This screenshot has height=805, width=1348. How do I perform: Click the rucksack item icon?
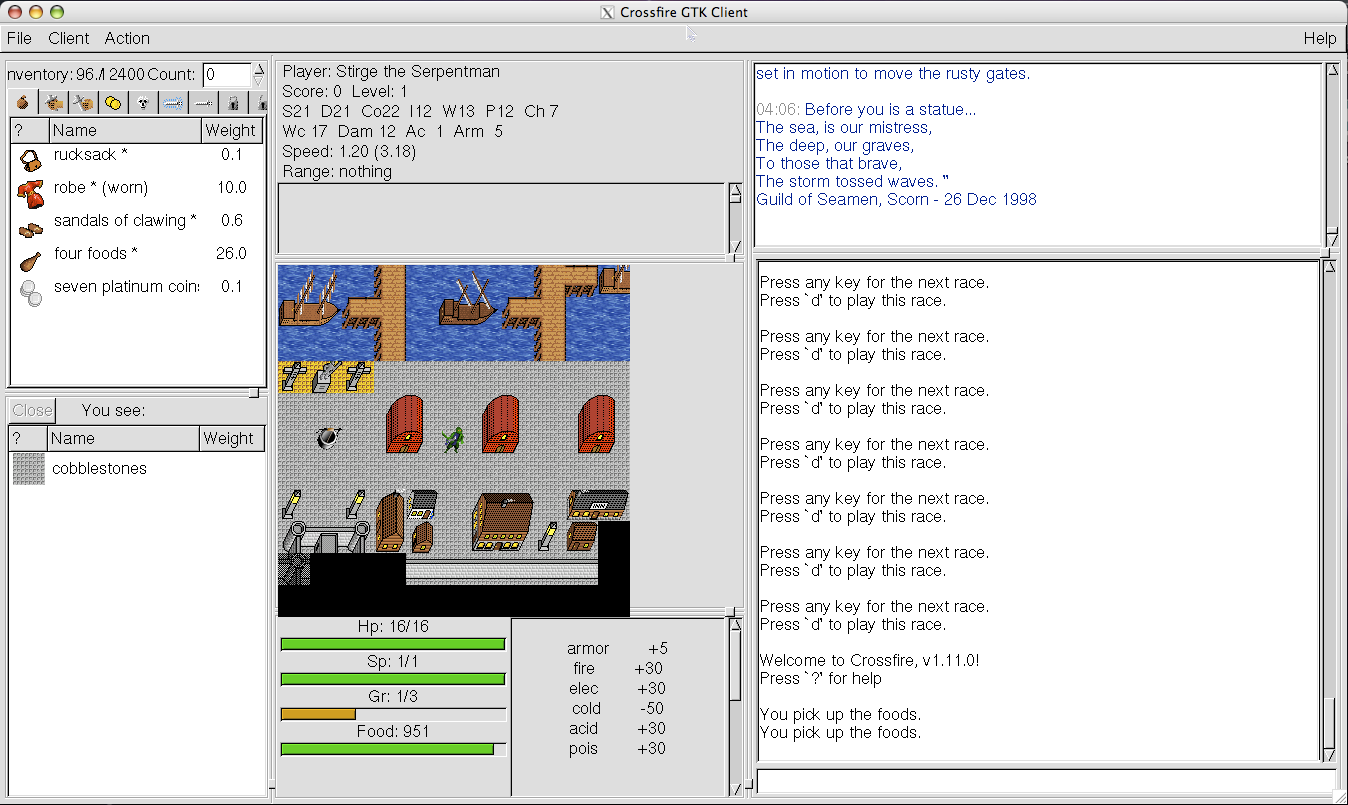coord(31,158)
